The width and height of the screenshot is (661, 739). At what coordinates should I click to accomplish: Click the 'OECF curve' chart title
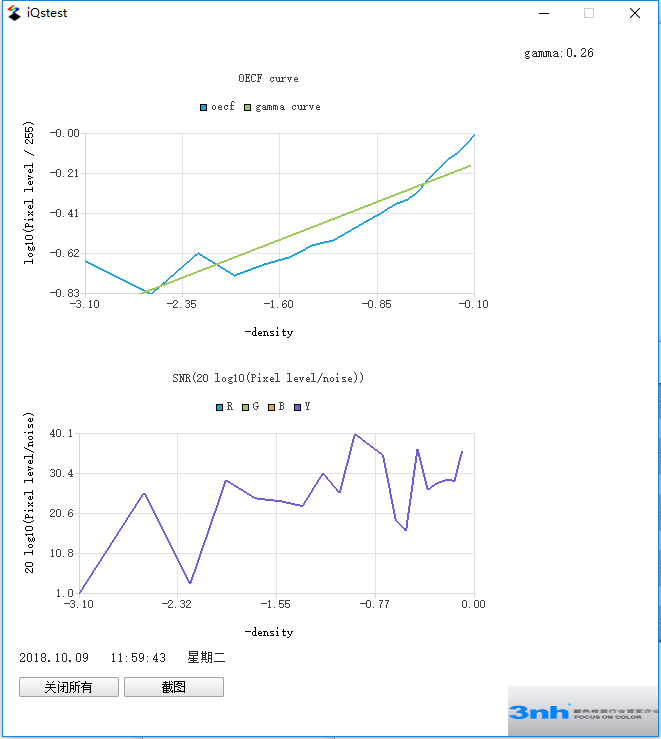(x=268, y=78)
